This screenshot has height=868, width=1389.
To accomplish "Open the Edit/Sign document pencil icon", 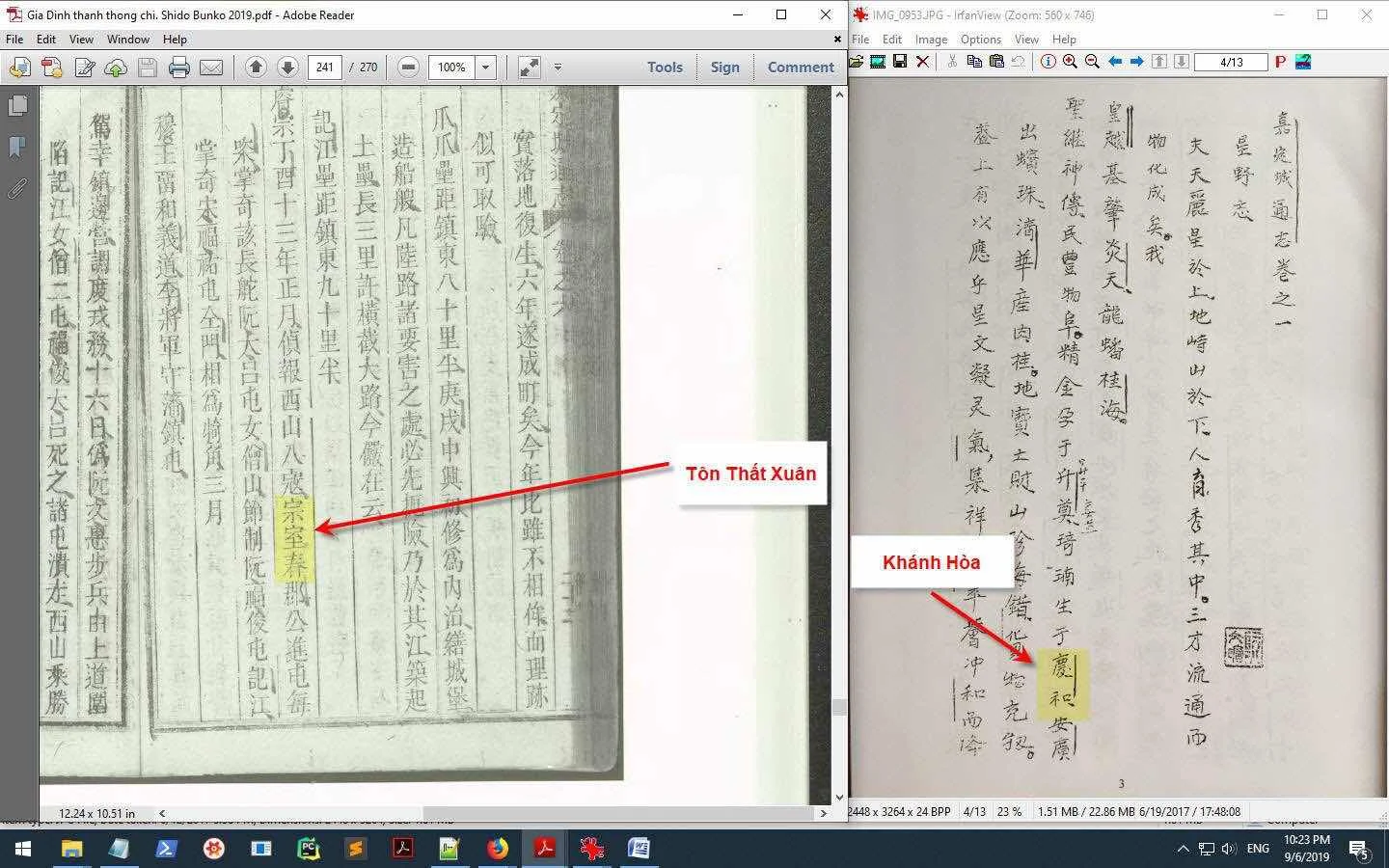I will [x=84, y=68].
